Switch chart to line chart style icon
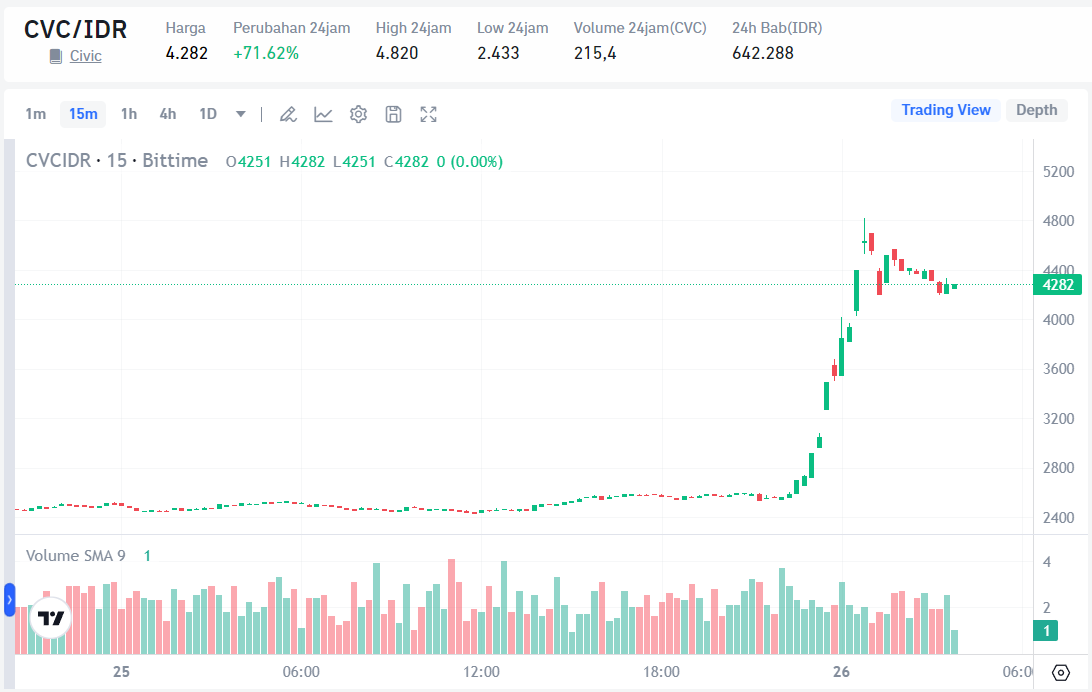The image size is (1092, 692). click(x=323, y=114)
